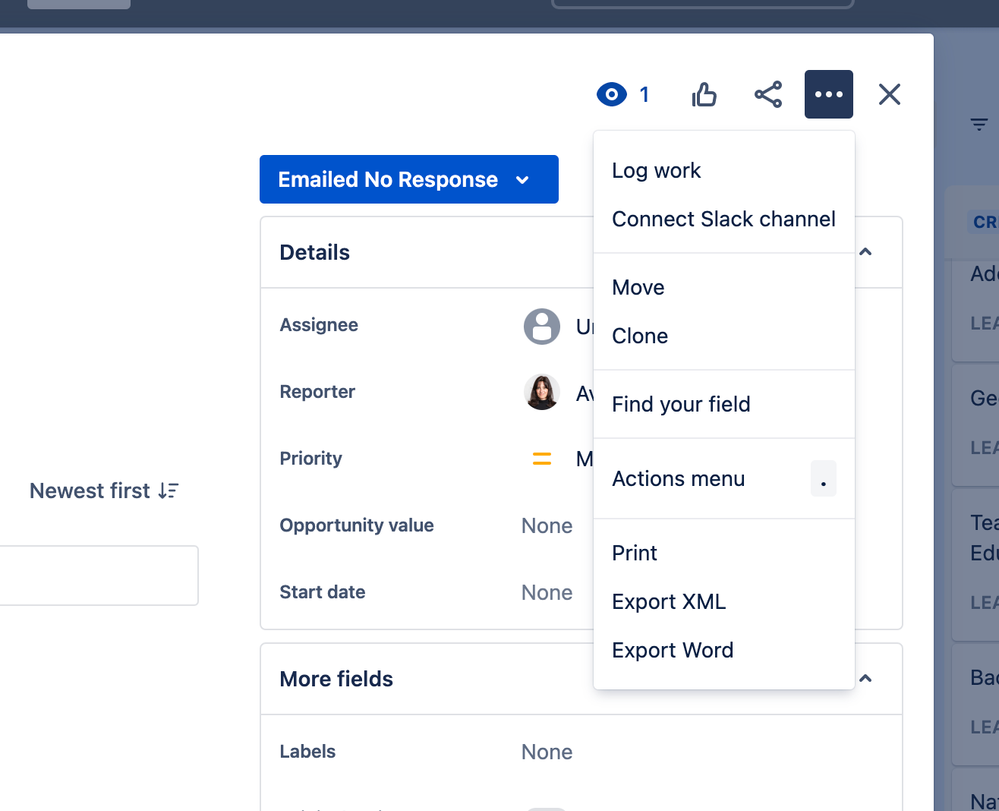Select Log work from the menu

(656, 170)
